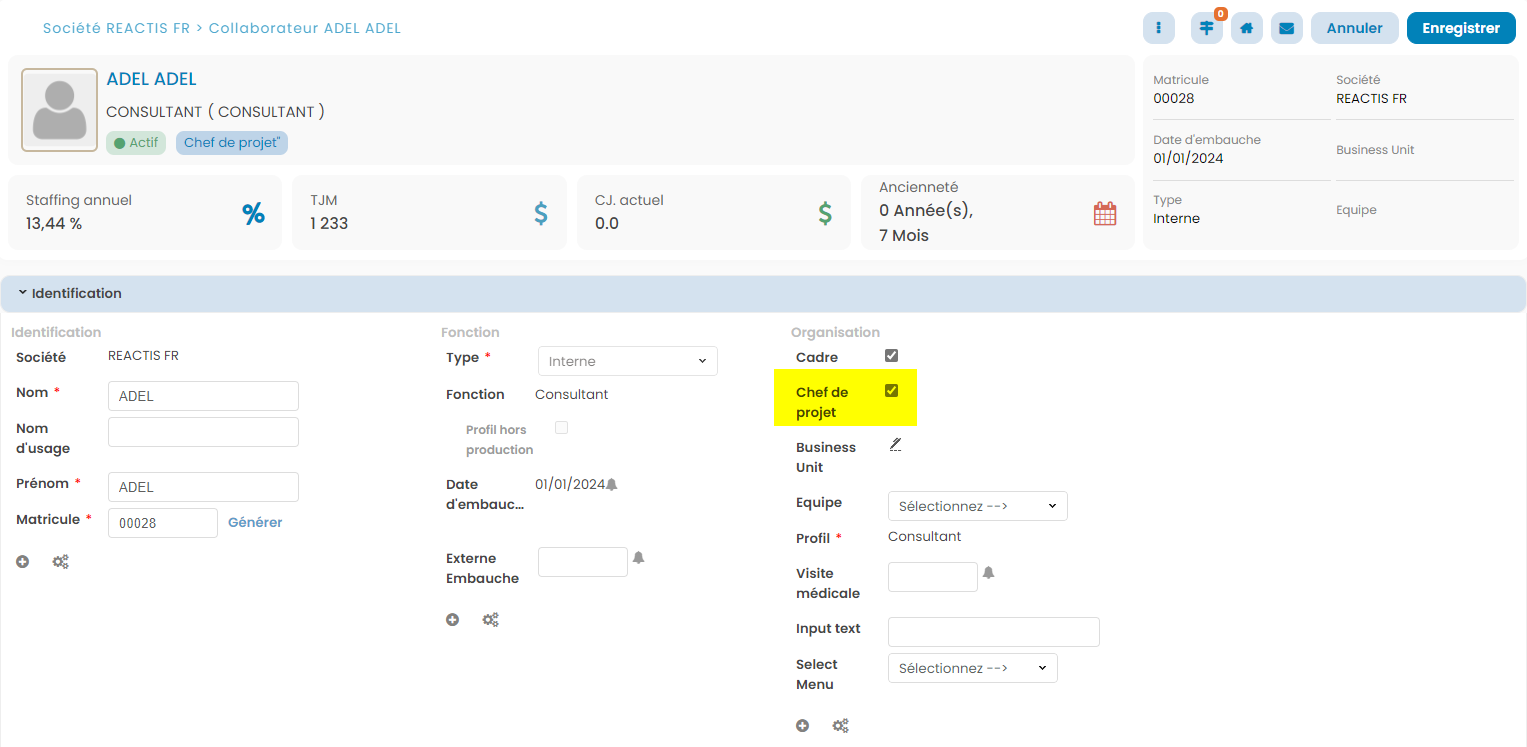Collapse the Identification section header
The height and width of the screenshot is (747, 1527).
pyautogui.click(x=70, y=294)
